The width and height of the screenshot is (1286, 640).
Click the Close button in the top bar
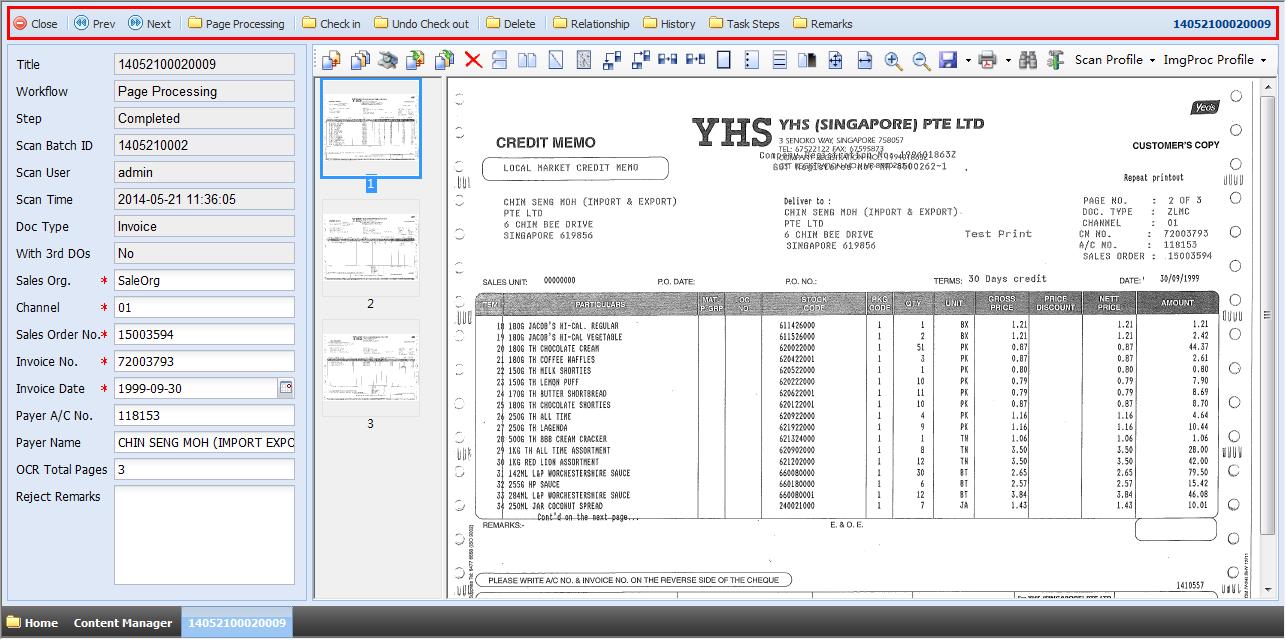[35, 23]
